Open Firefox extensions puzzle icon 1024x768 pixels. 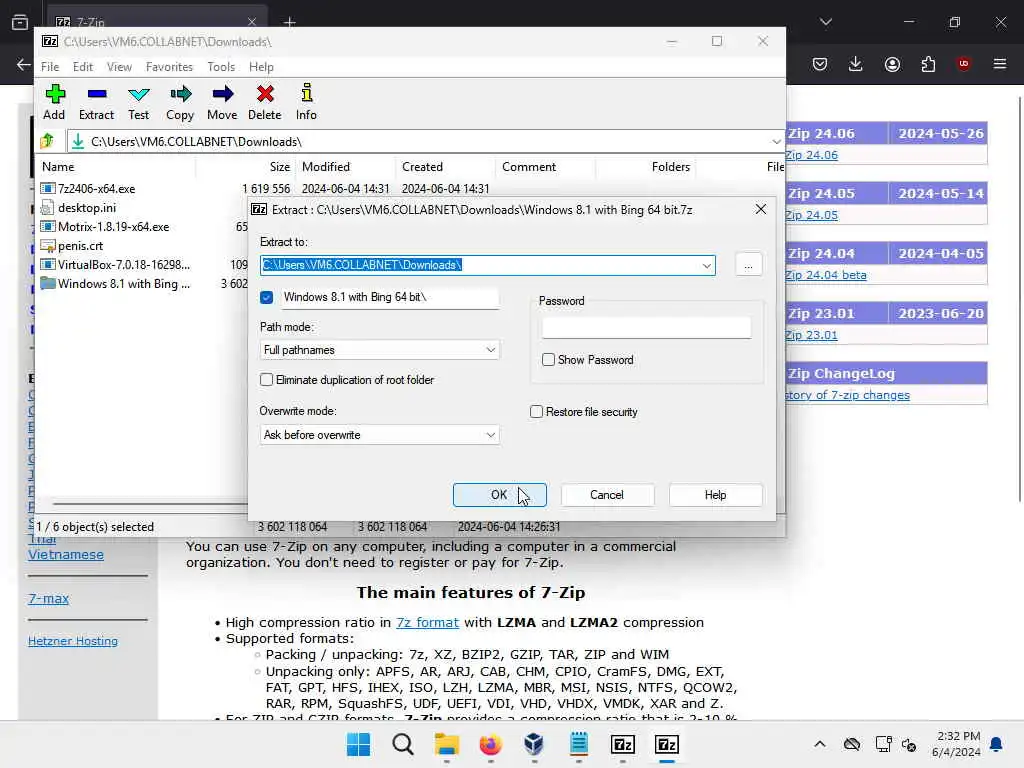928,64
